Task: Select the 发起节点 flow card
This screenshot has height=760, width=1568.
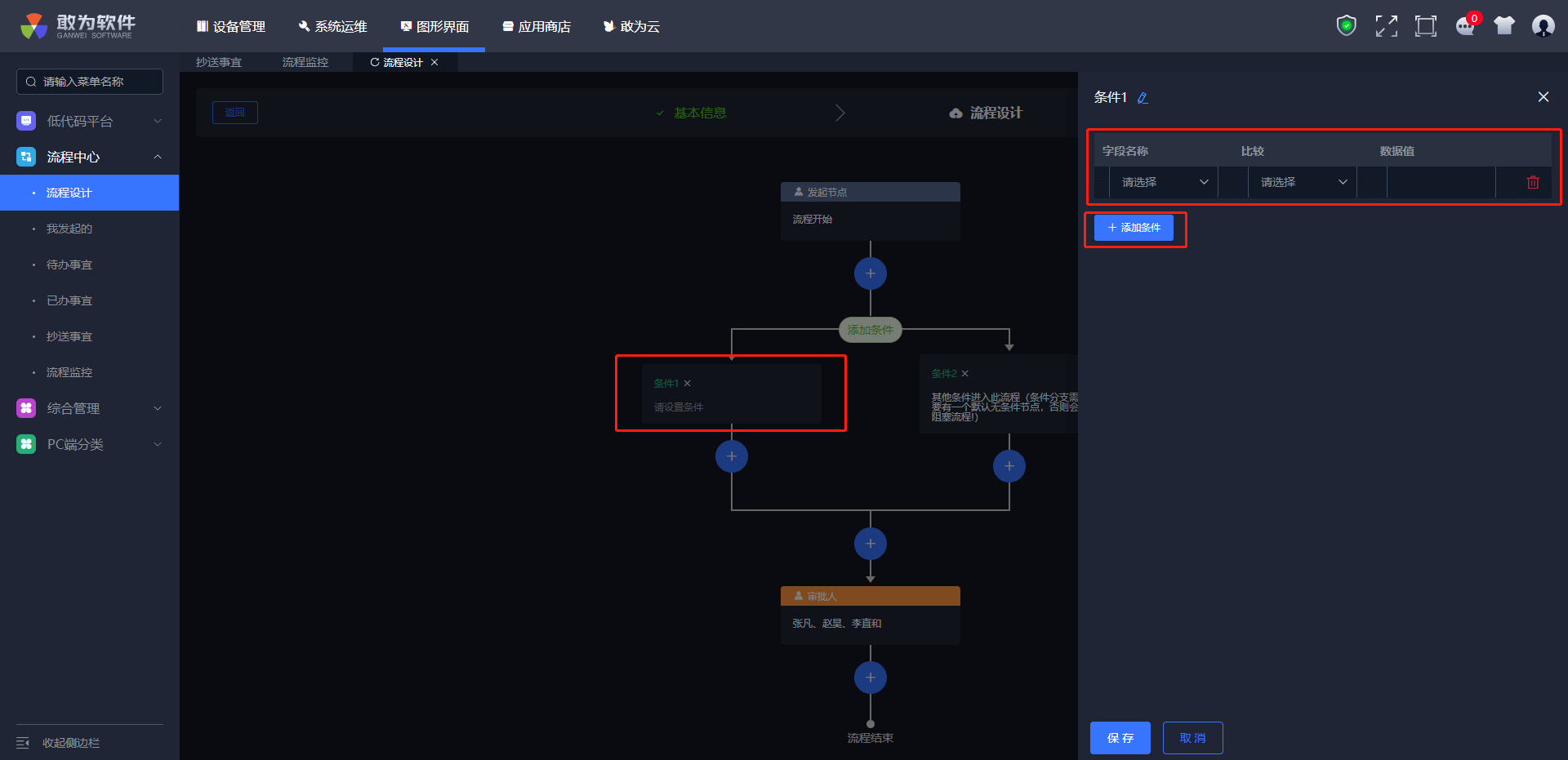Action: coord(871,211)
